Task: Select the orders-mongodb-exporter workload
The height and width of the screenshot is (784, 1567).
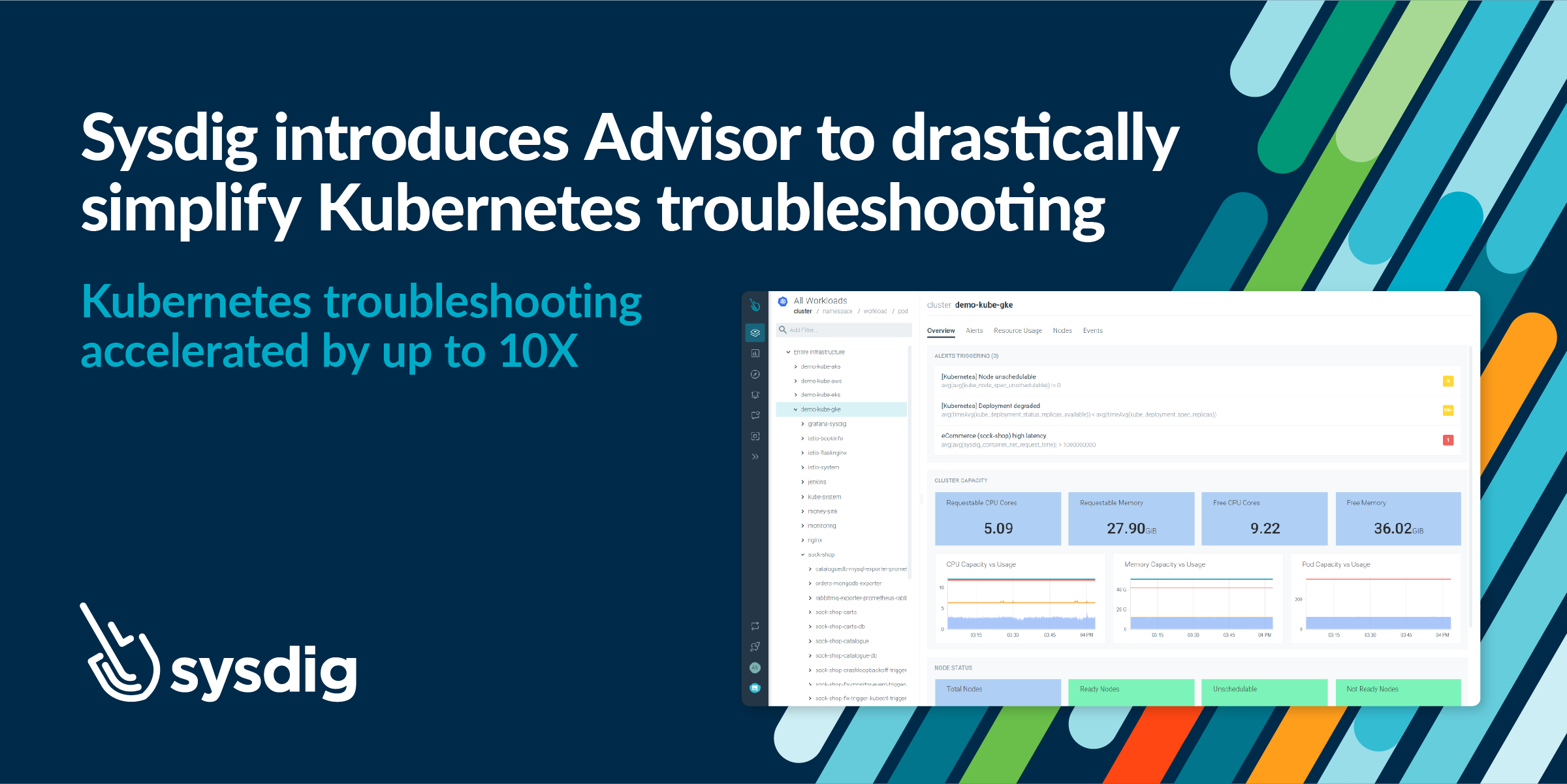Action: pyautogui.click(x=848, y=584)
